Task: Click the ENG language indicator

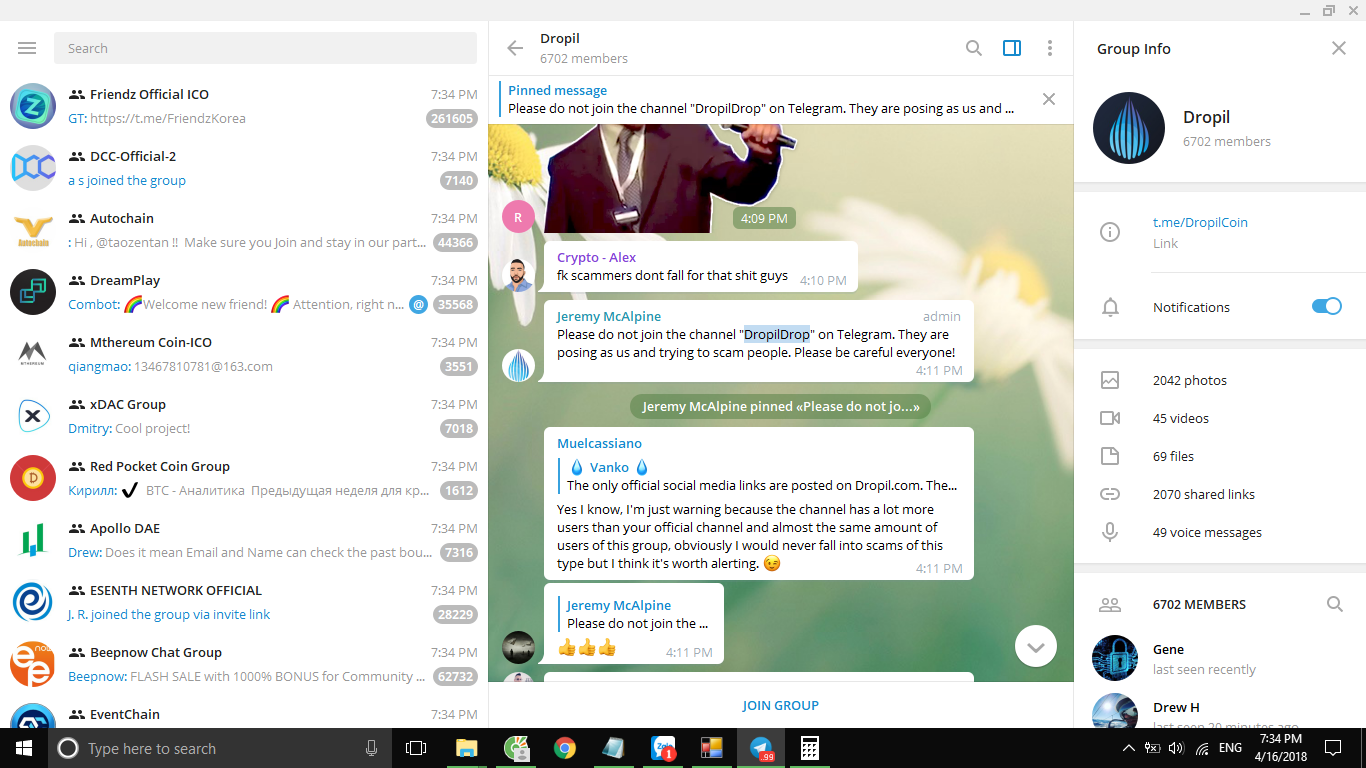Action: coord(1230,748)
